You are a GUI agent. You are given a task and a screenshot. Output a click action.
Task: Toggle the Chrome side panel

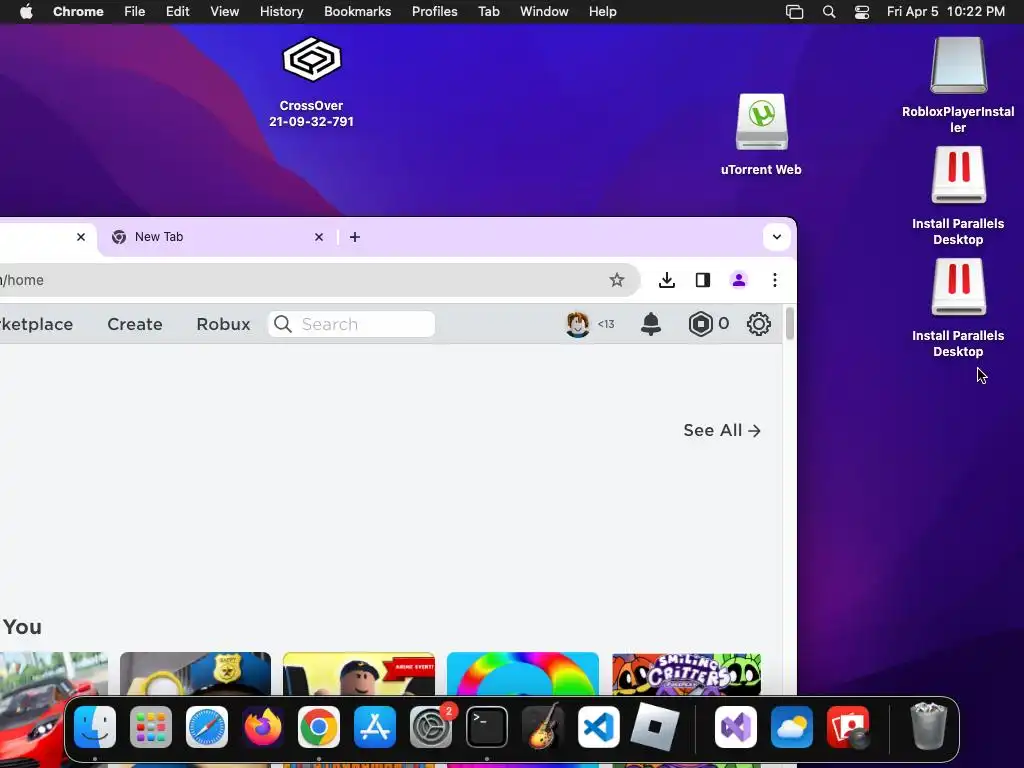point(703,280)
